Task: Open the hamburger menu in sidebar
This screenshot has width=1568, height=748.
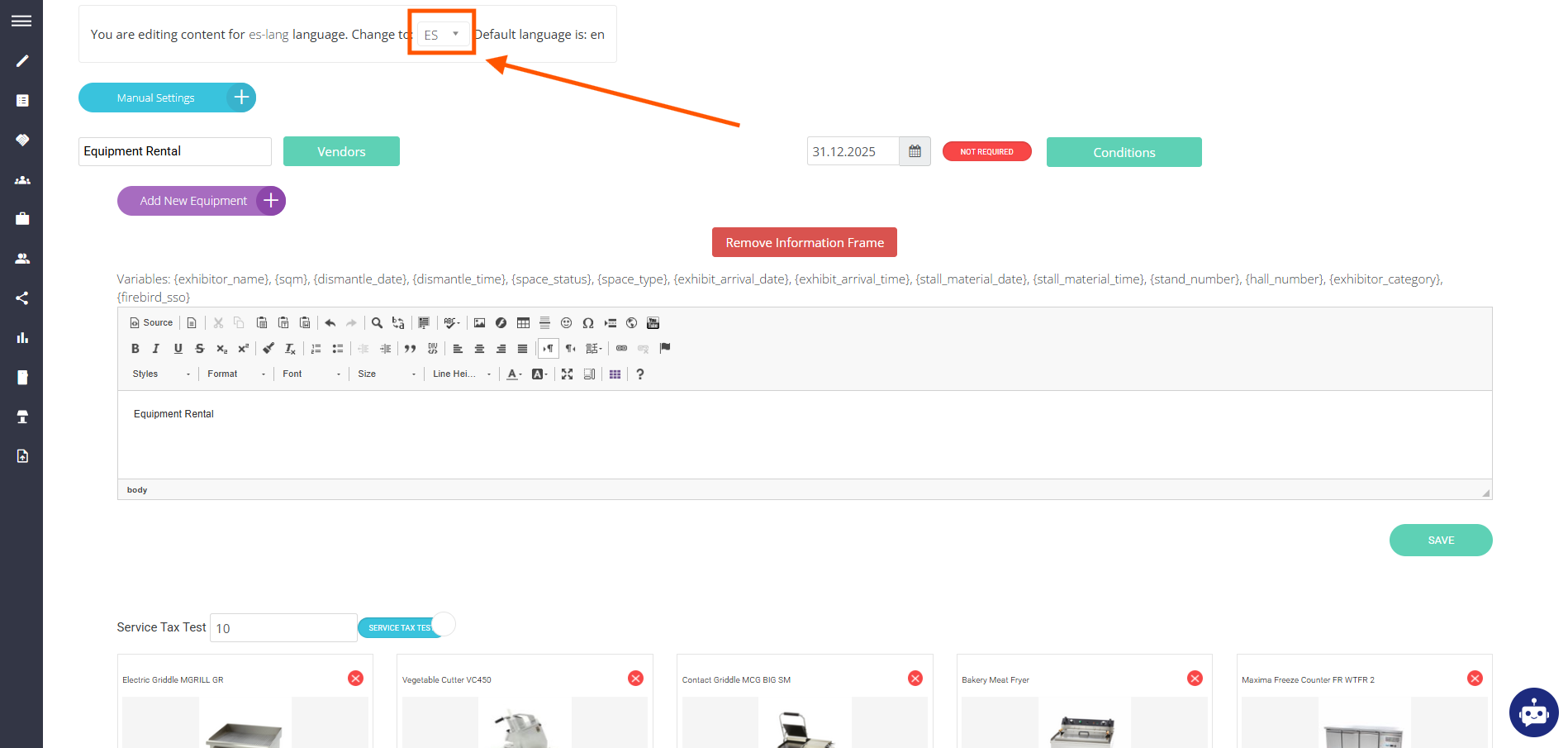Action: [x=21, y=21]
